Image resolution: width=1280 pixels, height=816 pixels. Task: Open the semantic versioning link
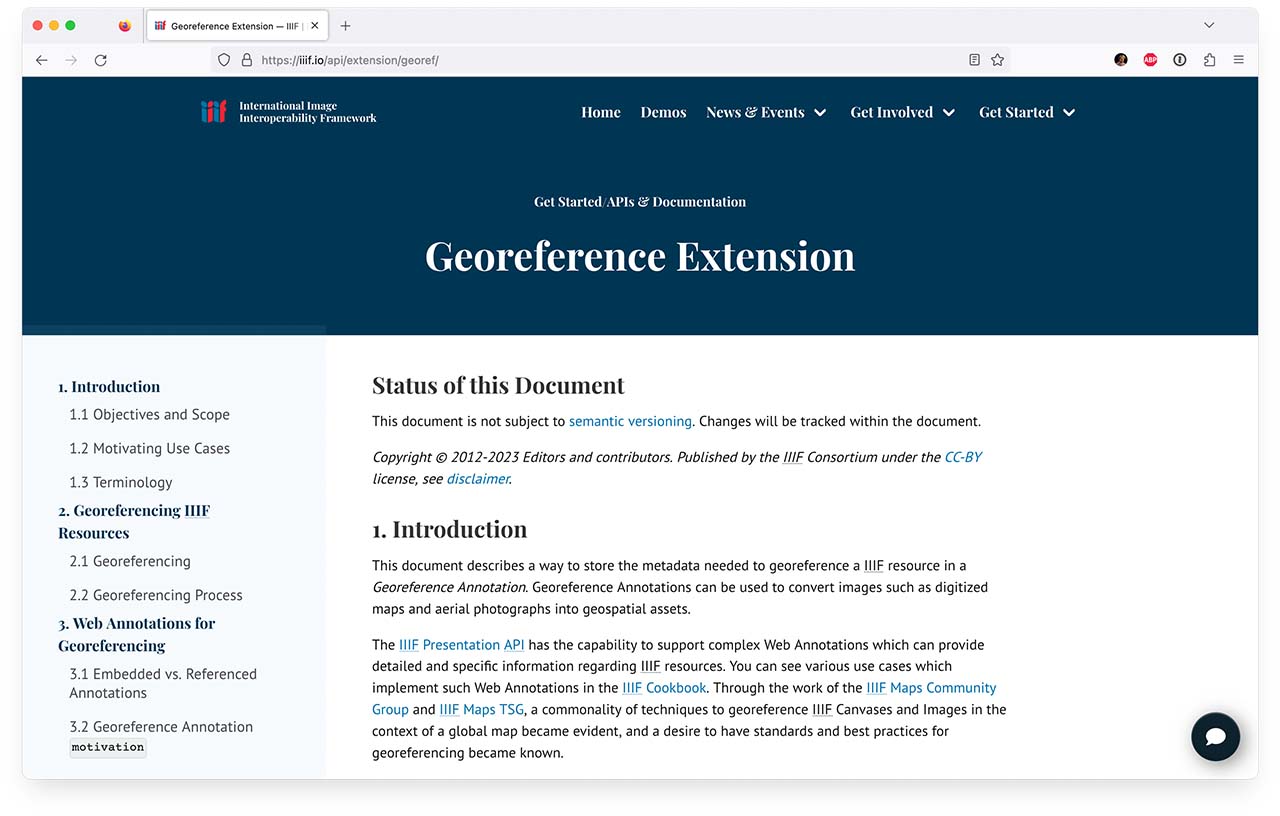tap(630, 421)
